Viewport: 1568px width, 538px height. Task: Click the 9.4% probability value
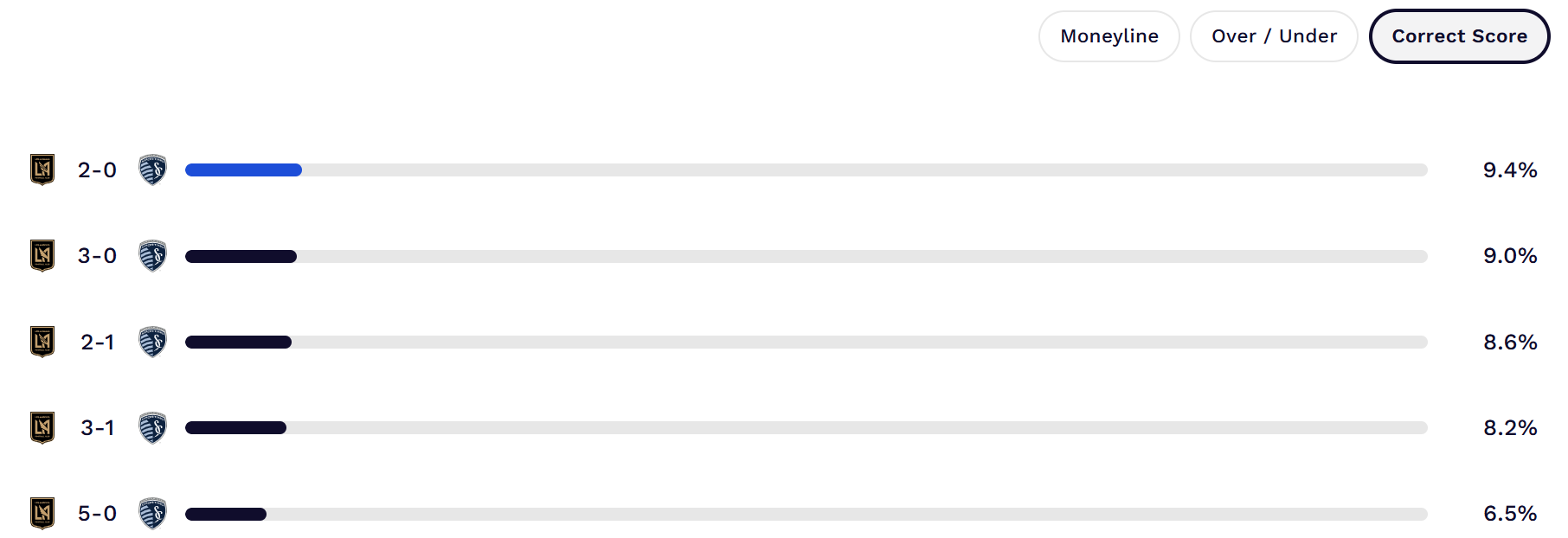(1510, 170)
